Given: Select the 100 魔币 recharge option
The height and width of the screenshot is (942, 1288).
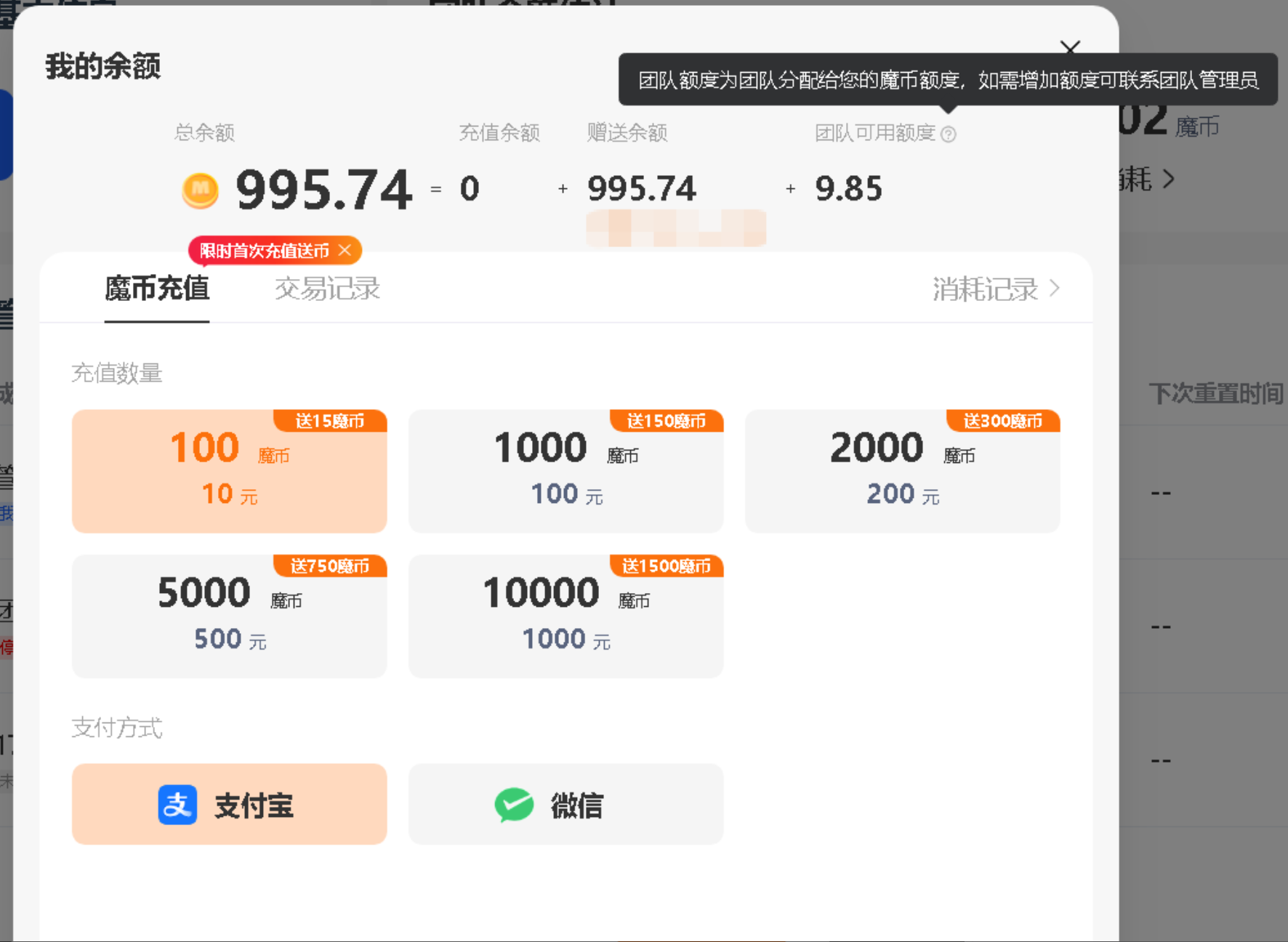Looking at the screenshot, I should pos(229,471).
